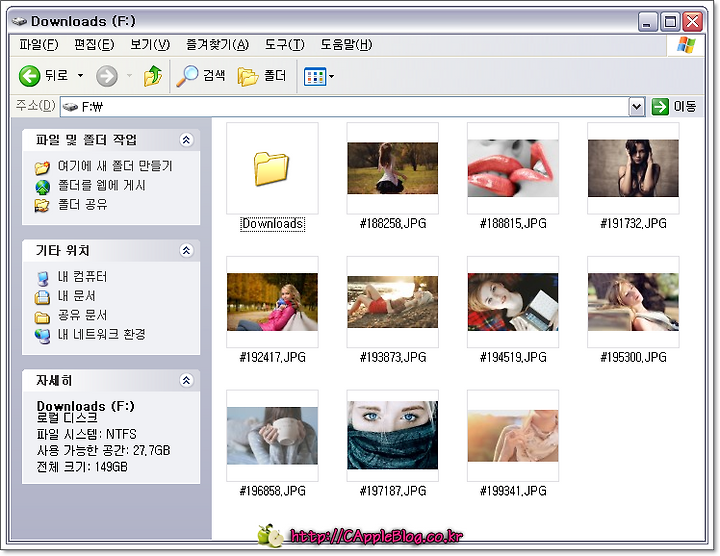Click the address bar showing F:₩
This screenshot has height=556, width=720.
[344, 107]
